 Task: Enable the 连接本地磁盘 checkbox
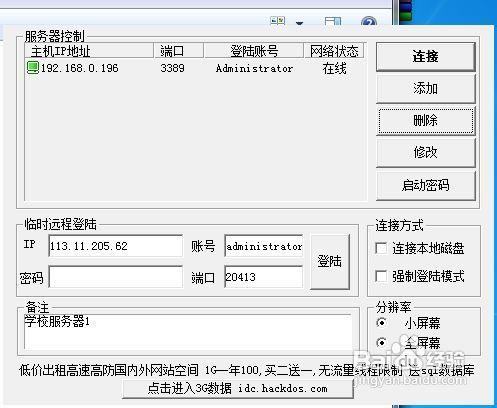(381, 248)
